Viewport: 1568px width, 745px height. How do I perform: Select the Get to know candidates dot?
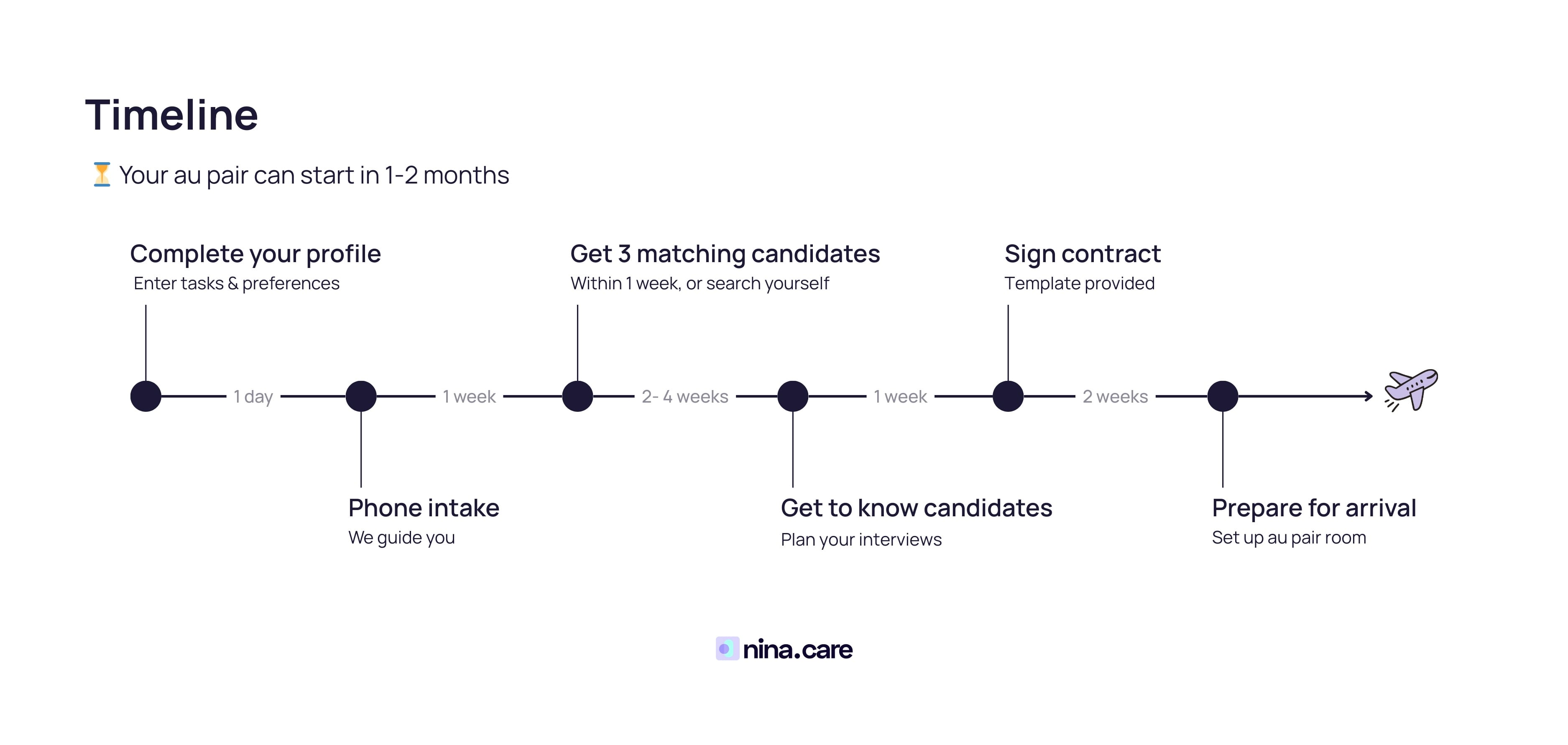(792, 396)
